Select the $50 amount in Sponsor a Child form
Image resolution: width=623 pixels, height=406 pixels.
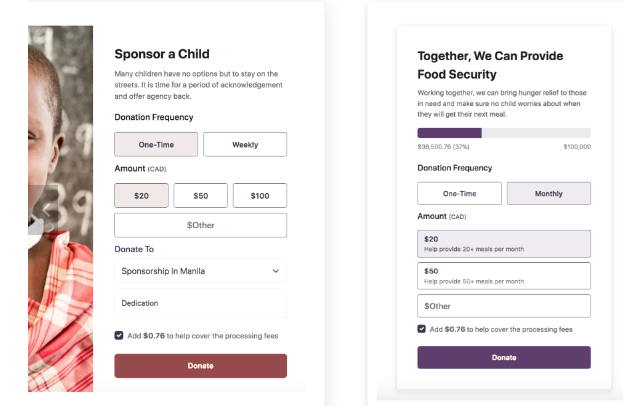pos(200,196)
